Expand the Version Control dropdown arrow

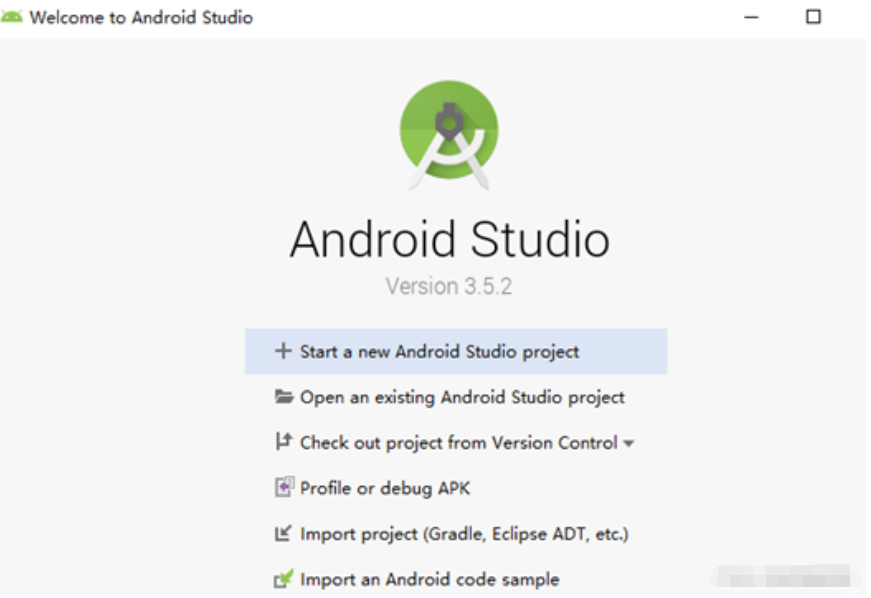tap(629, 443)
